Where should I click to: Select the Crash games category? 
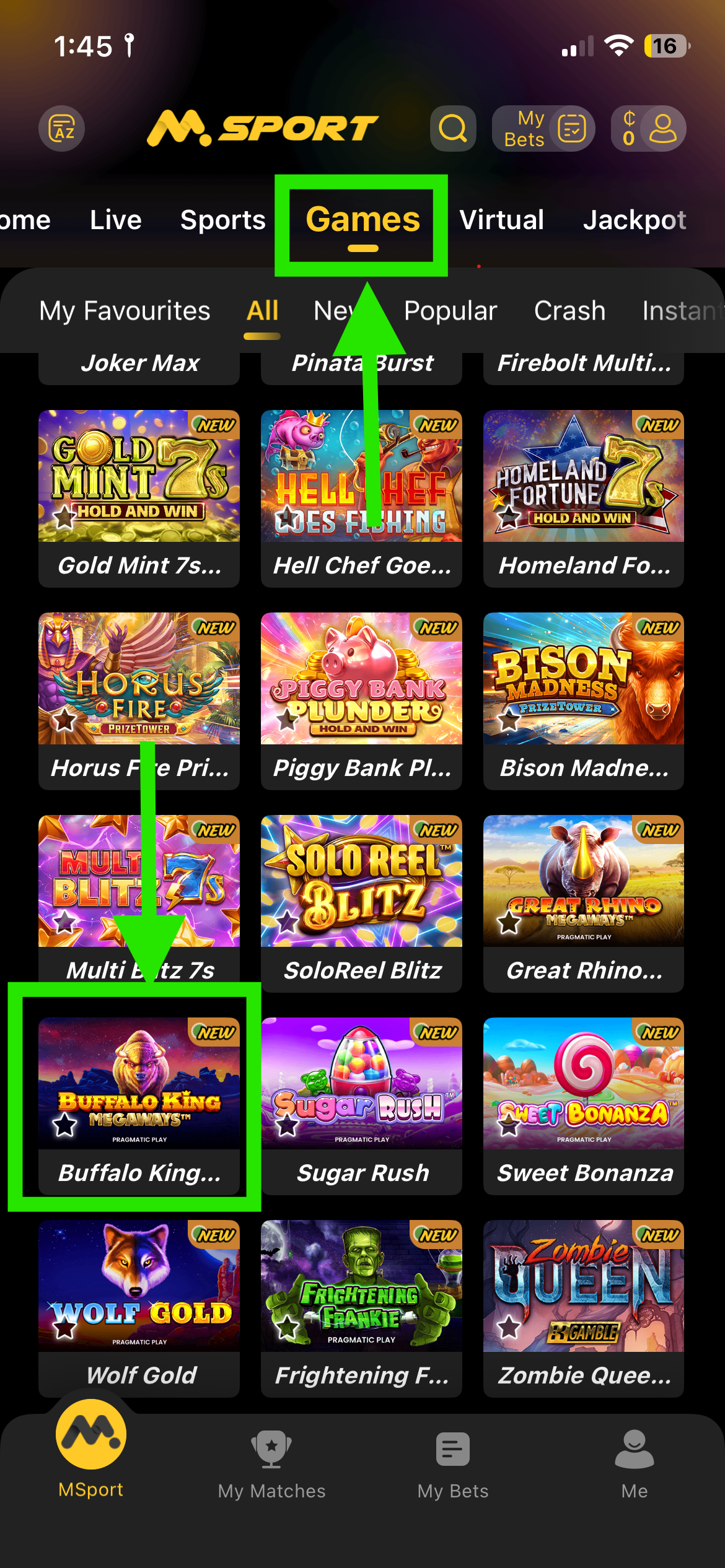(569, 311)
